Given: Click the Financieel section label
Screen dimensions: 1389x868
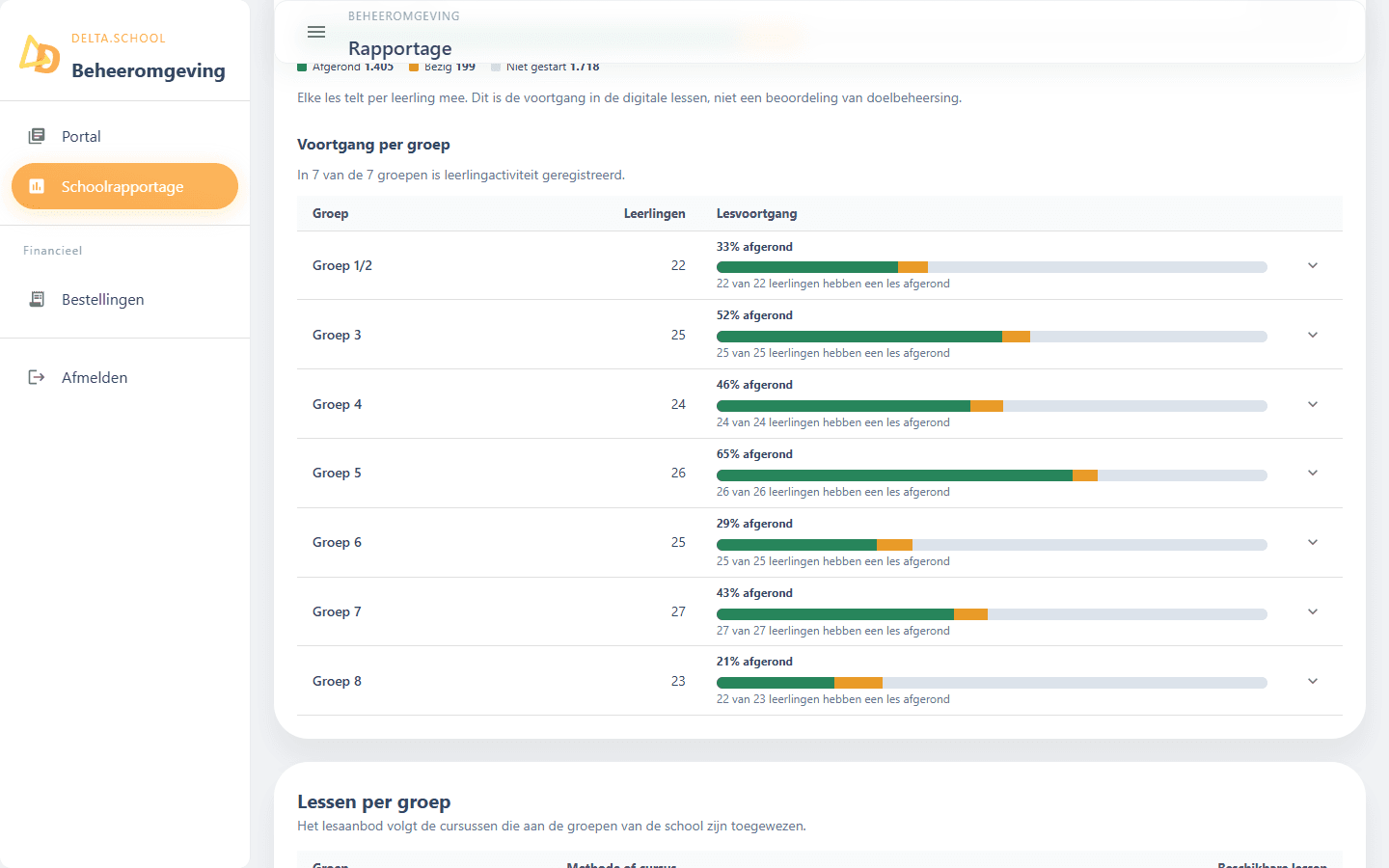Looking at the screenshot, I should (53, 251).
